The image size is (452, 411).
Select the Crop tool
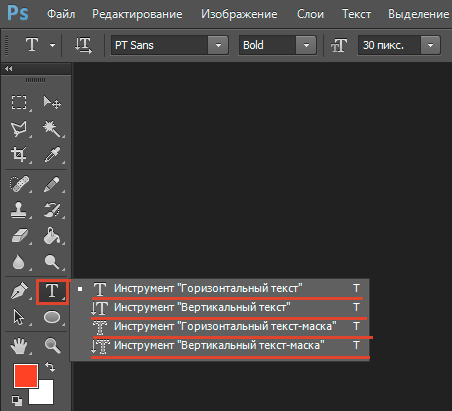pos(19,154)
